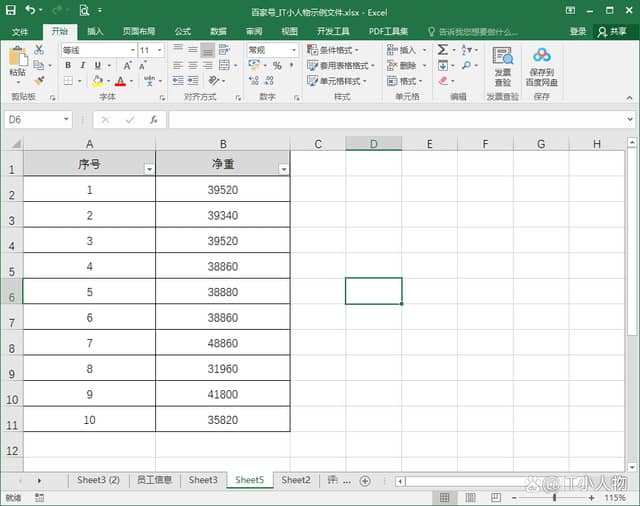Click the italic I formatting icon
The image size is (640, 506).
click(x=82, y=66)
